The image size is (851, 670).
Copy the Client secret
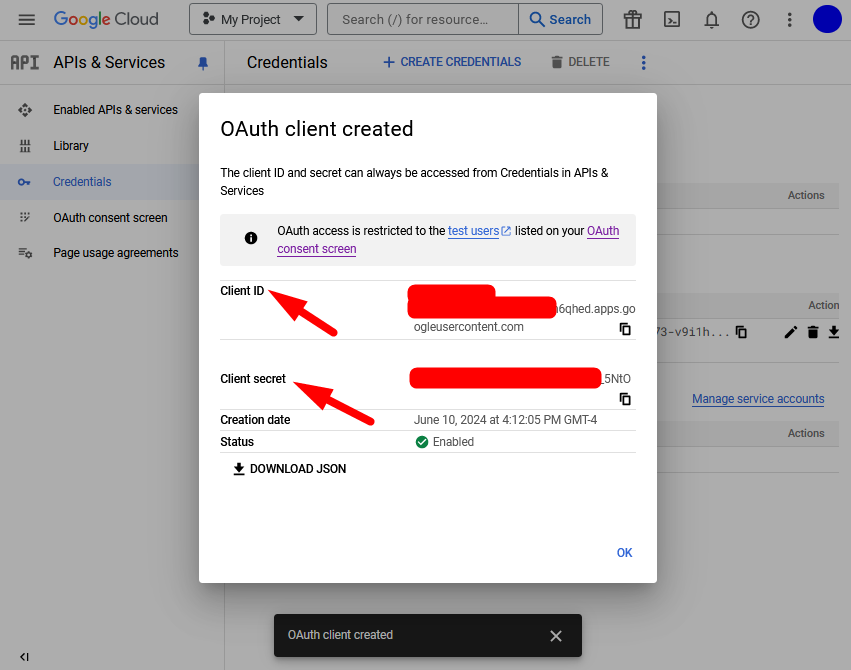pyautogui.click(x=625, y=399)
